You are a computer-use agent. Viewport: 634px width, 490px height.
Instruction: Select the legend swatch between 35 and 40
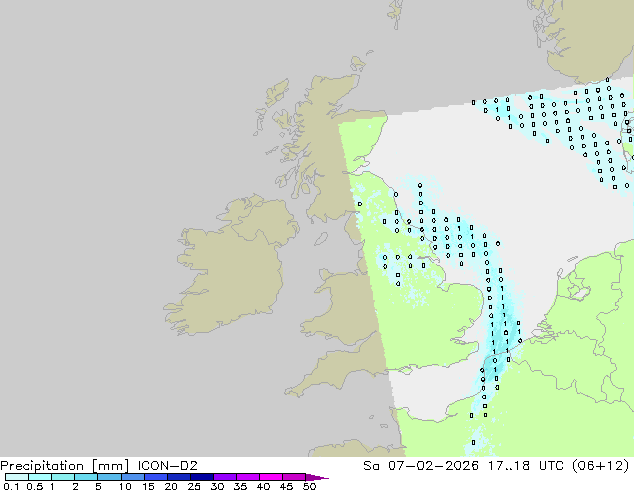[x=247, y=477]
